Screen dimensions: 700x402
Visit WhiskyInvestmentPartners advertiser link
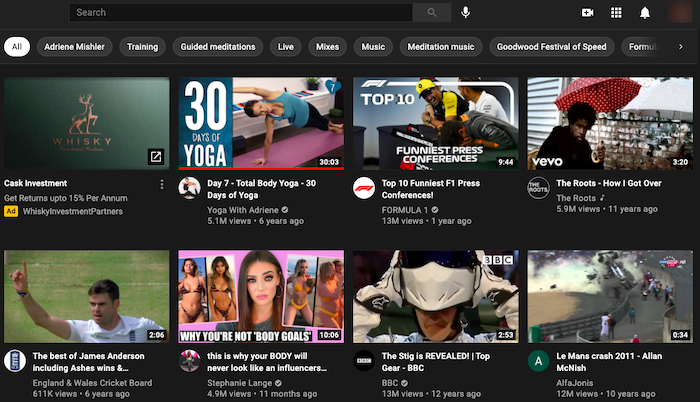[73, 211]
